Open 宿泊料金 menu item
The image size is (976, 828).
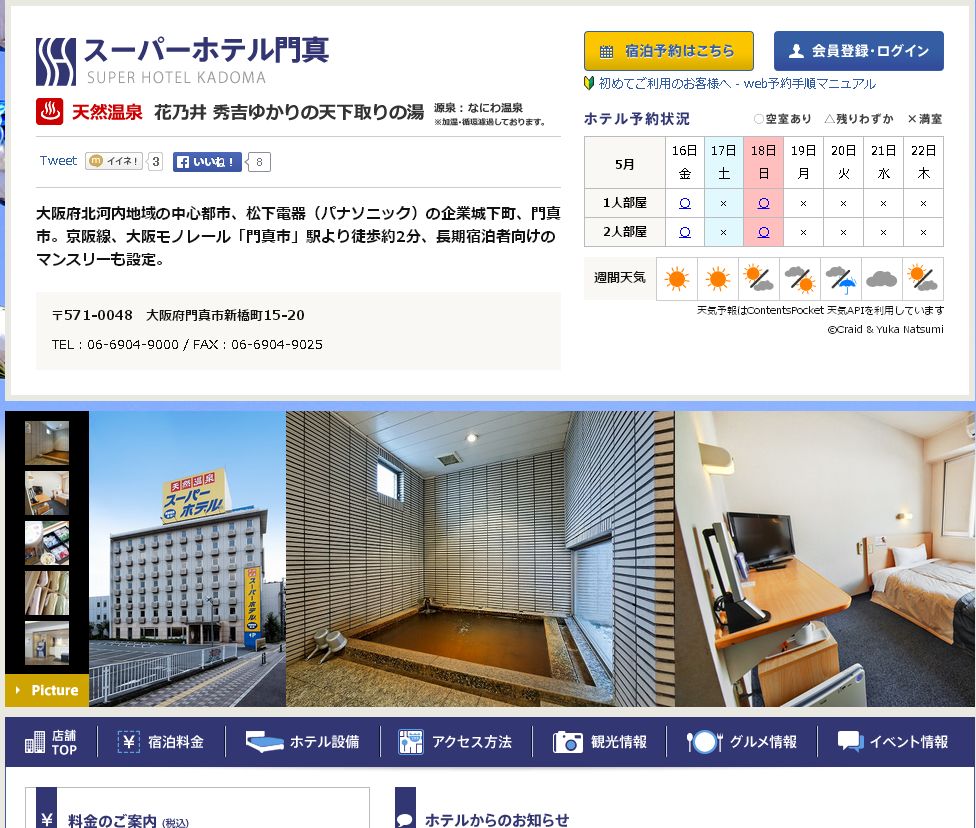161,742
